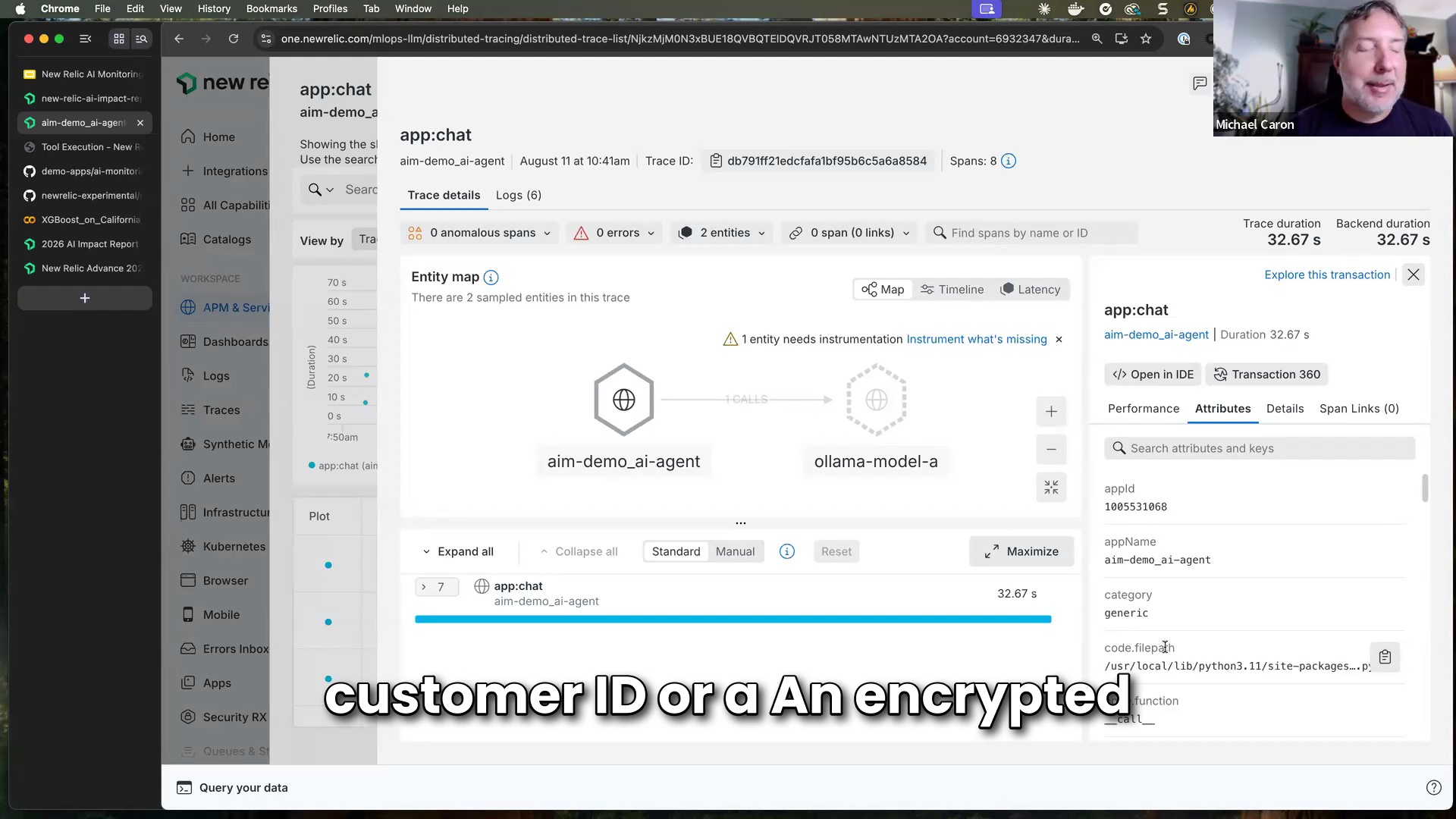Switch entity map to Map view
This screenshot has height=819, width=1456.
click(x=883, y=290)
